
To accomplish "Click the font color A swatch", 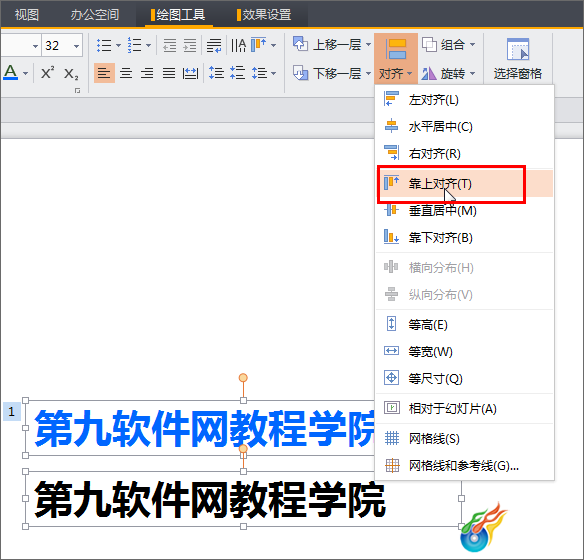I will coord(11,73).
